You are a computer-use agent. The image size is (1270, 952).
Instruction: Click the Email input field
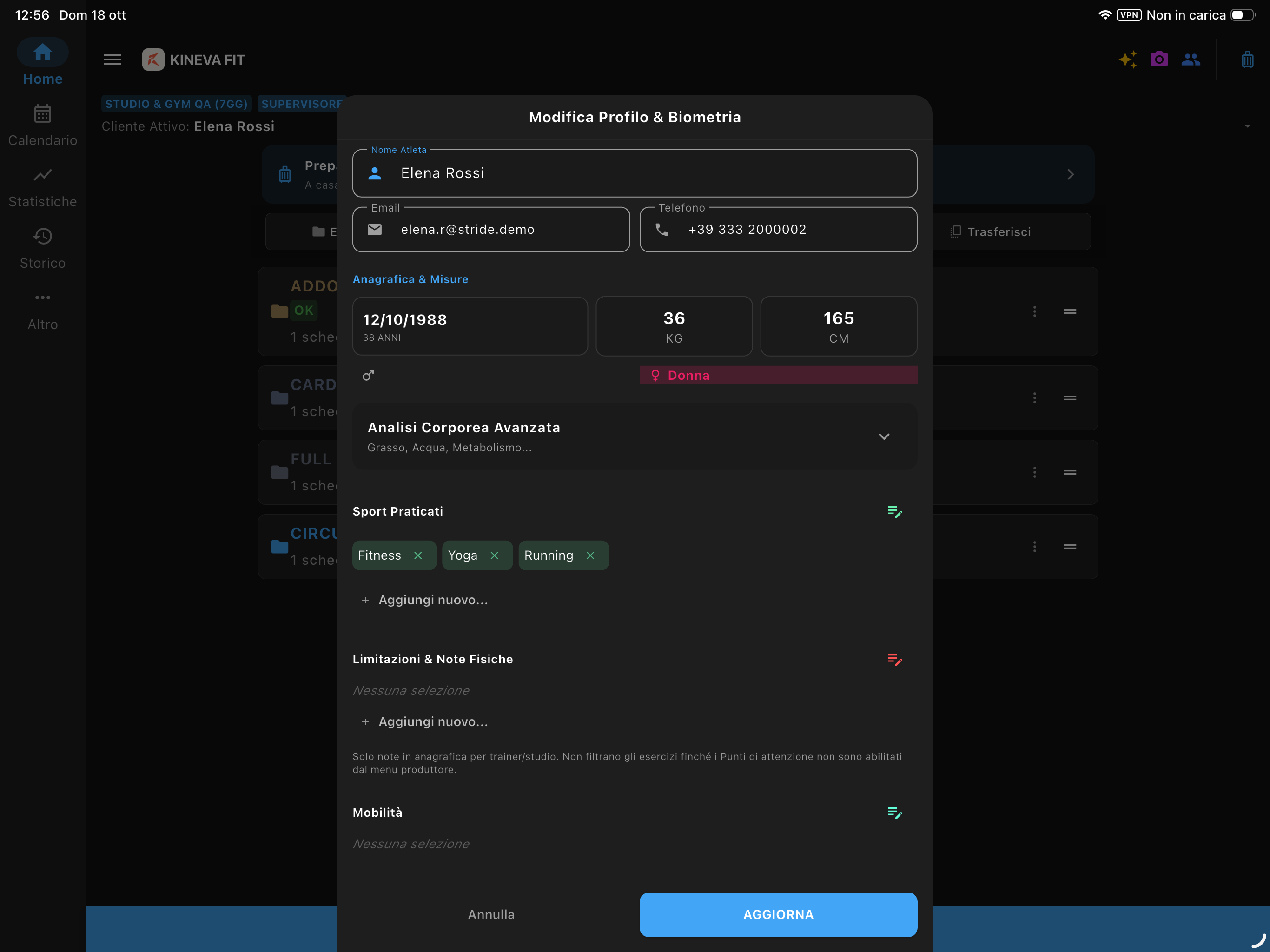(x=491, y=229)
